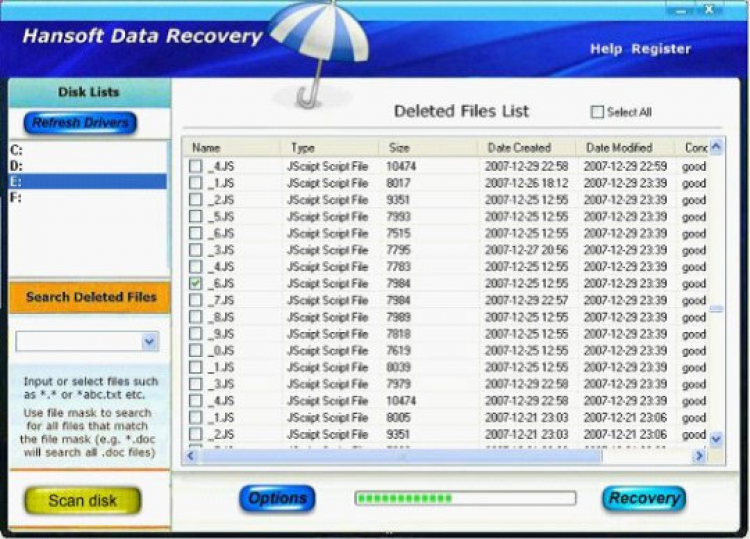
Task: Check the box for _8.JS file
Action: pos(196,317)
